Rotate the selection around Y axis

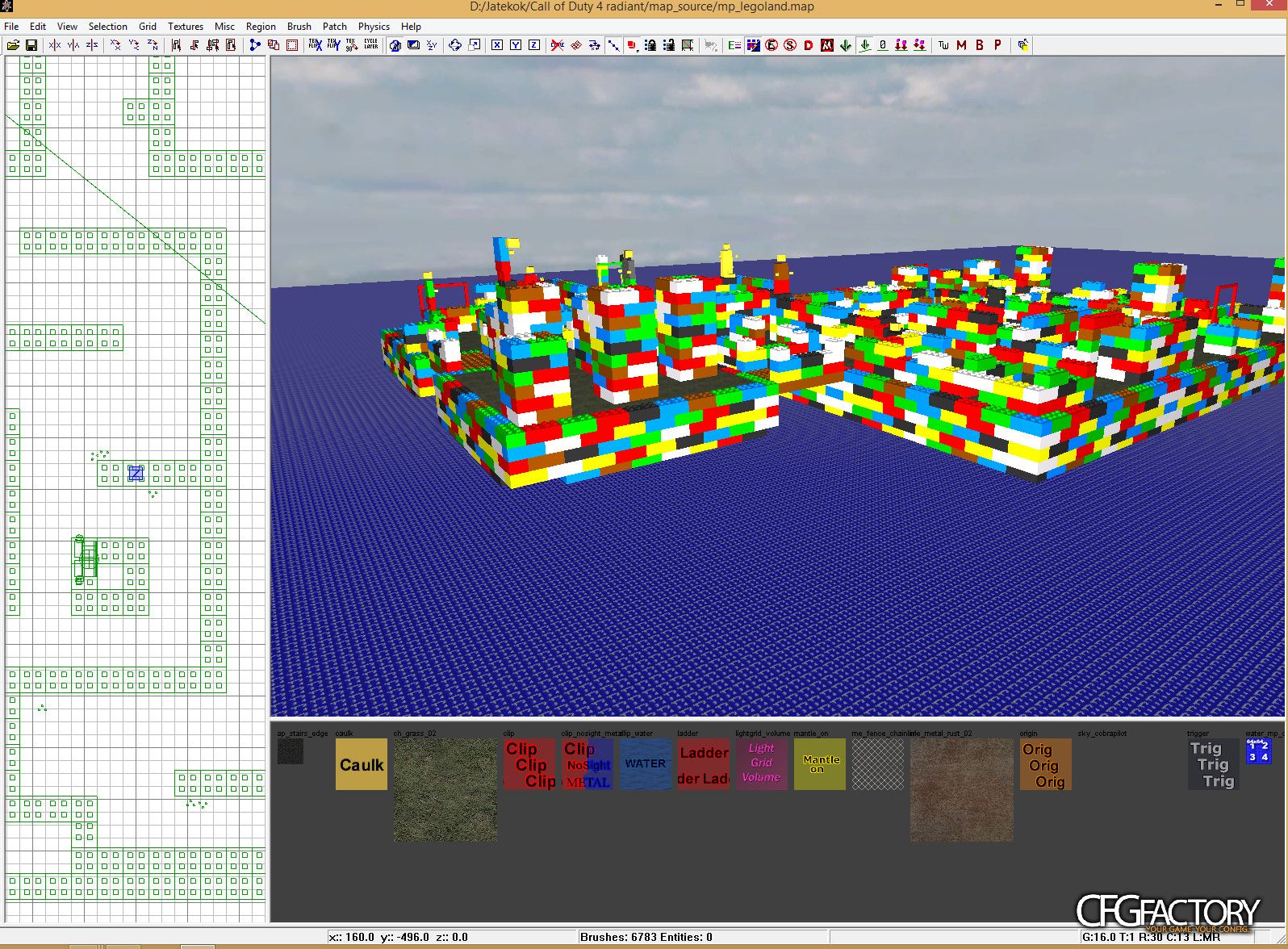coord(134,45)
